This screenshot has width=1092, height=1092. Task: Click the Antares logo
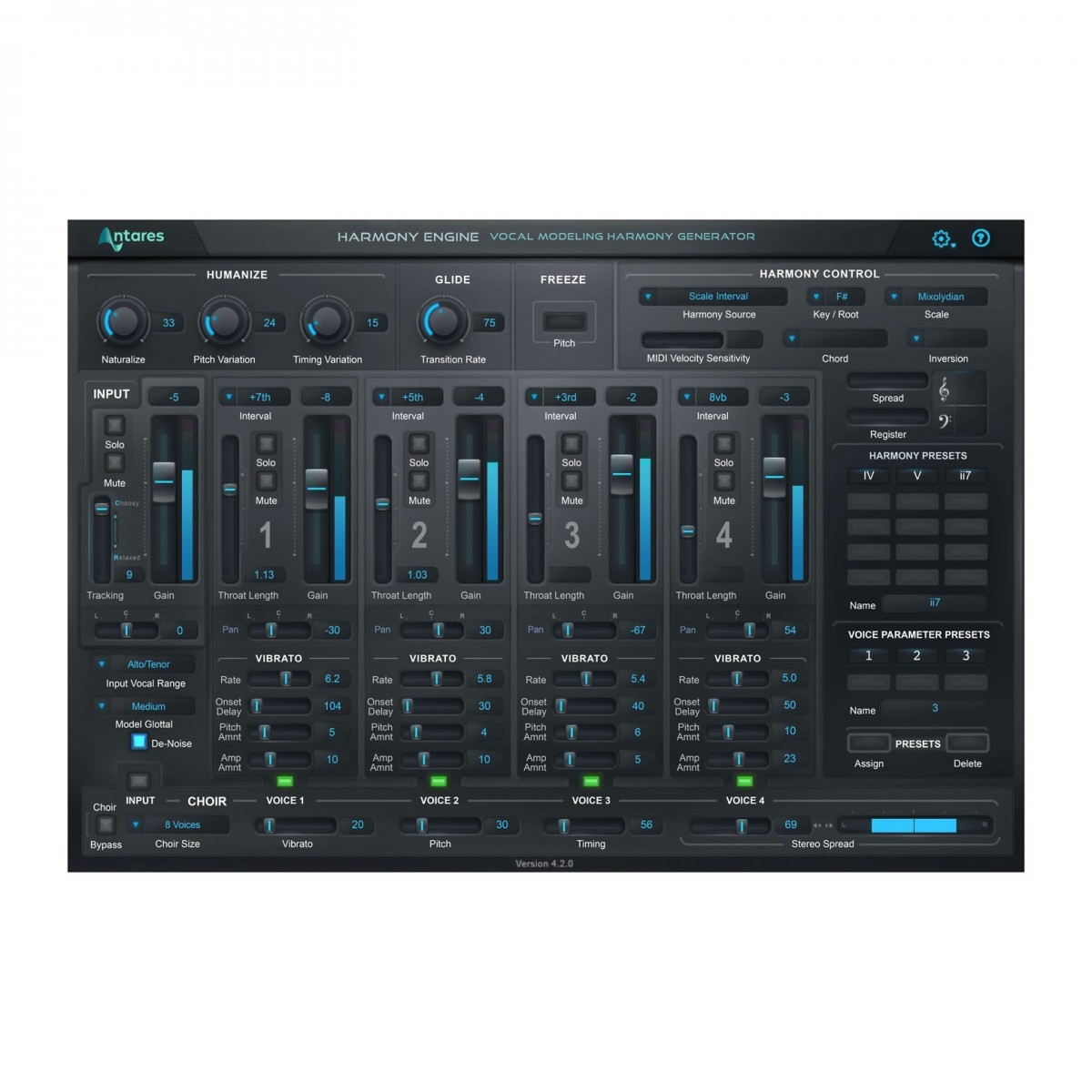(132, 238)
